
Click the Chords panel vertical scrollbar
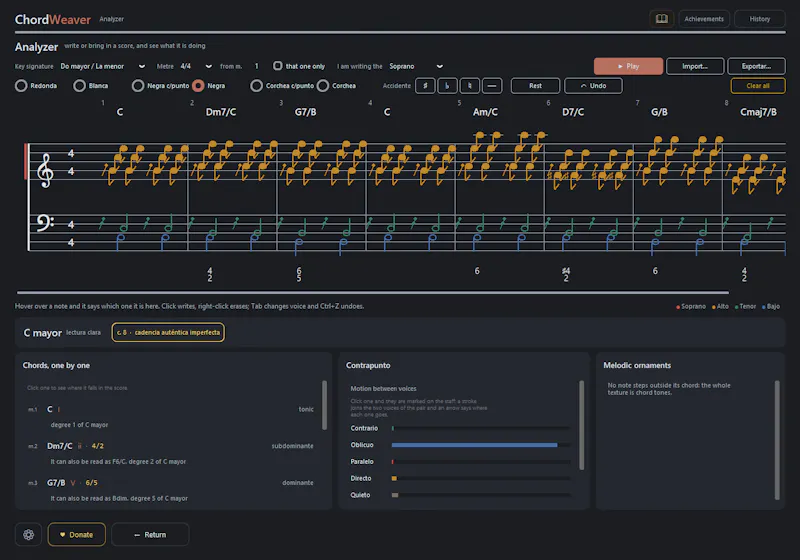pyautogui.click(x=324, y=405)
